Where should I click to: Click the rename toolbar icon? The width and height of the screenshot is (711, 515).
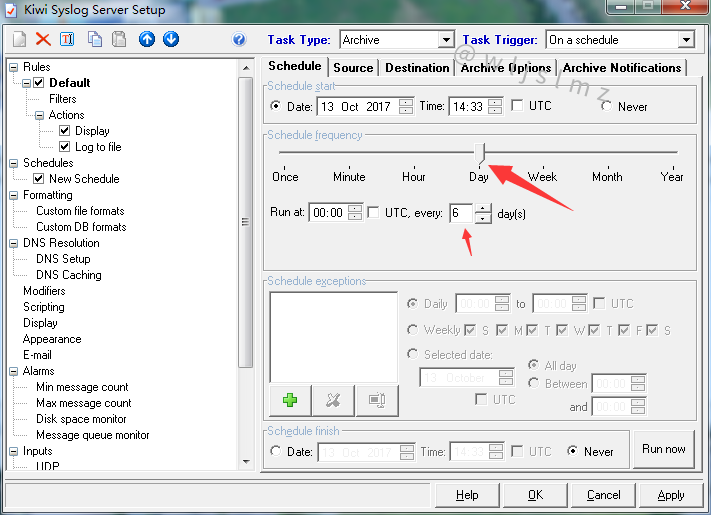[x=67, y=40]
